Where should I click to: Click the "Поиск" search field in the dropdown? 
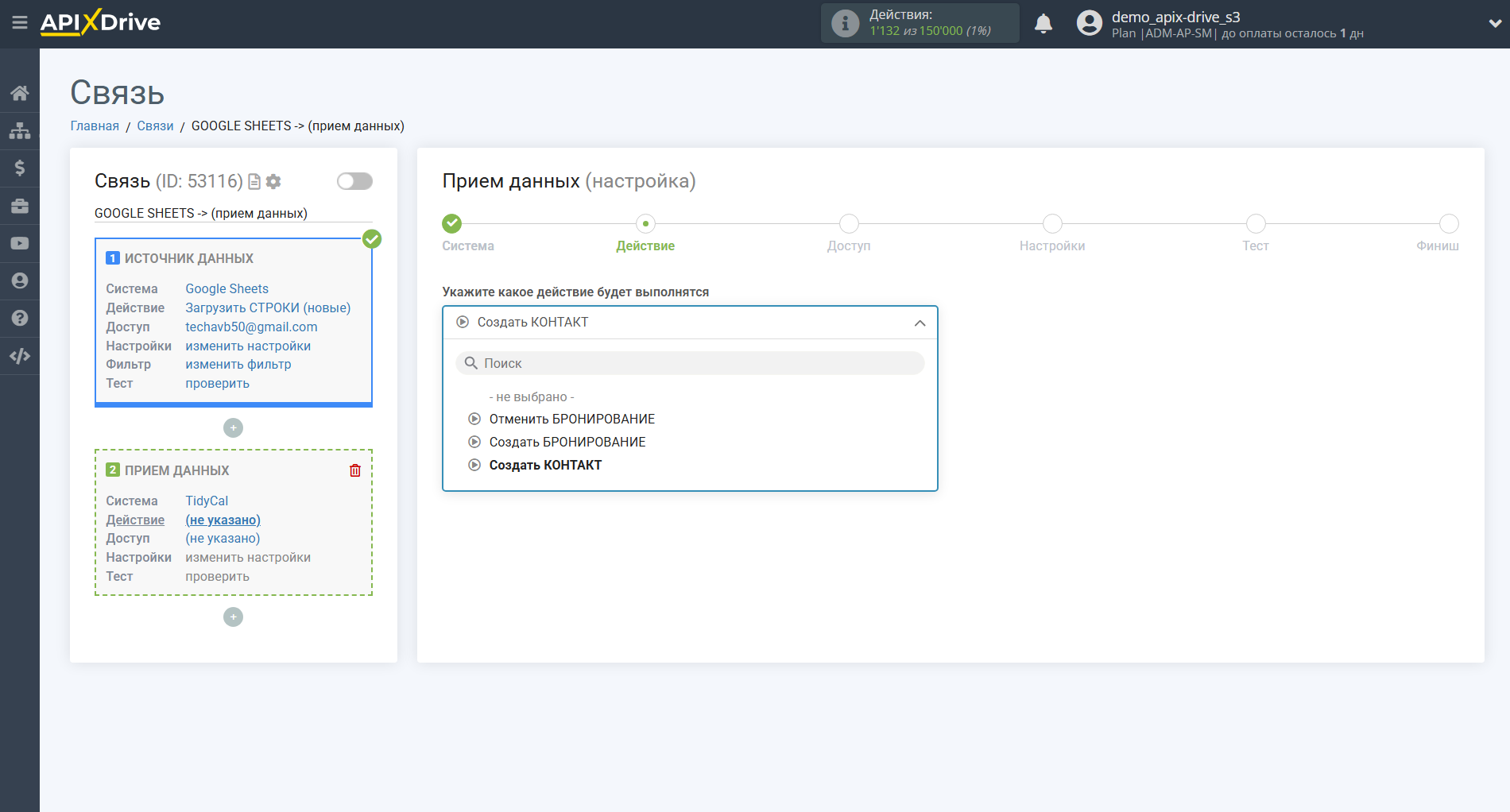[690, 363]
